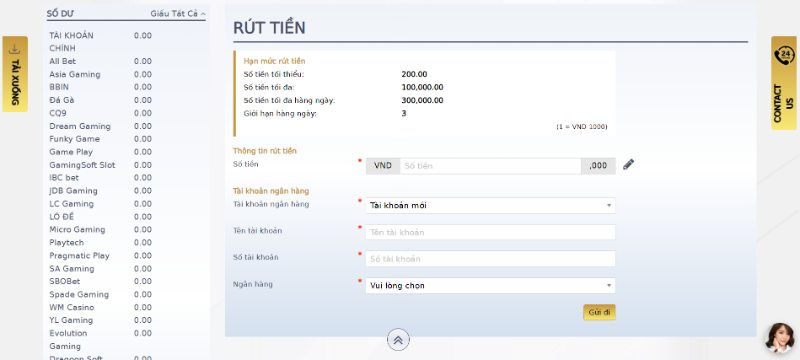The image size is (800, 360).
Task: Click the RÚT TIỀN page heading
Action: point(269,28)
